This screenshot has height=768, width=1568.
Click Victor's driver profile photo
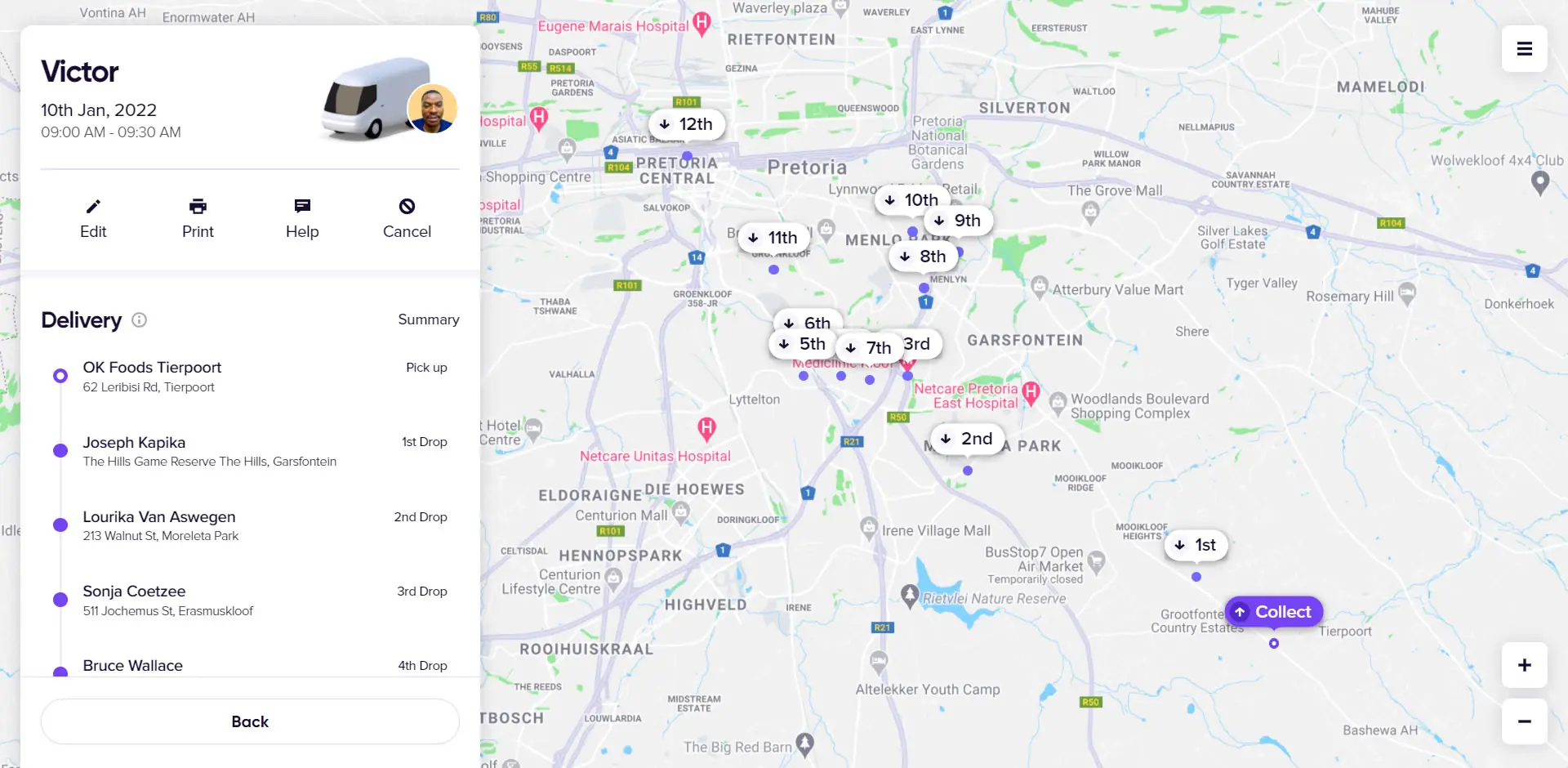pyautogui.click(x=432, y=109)
